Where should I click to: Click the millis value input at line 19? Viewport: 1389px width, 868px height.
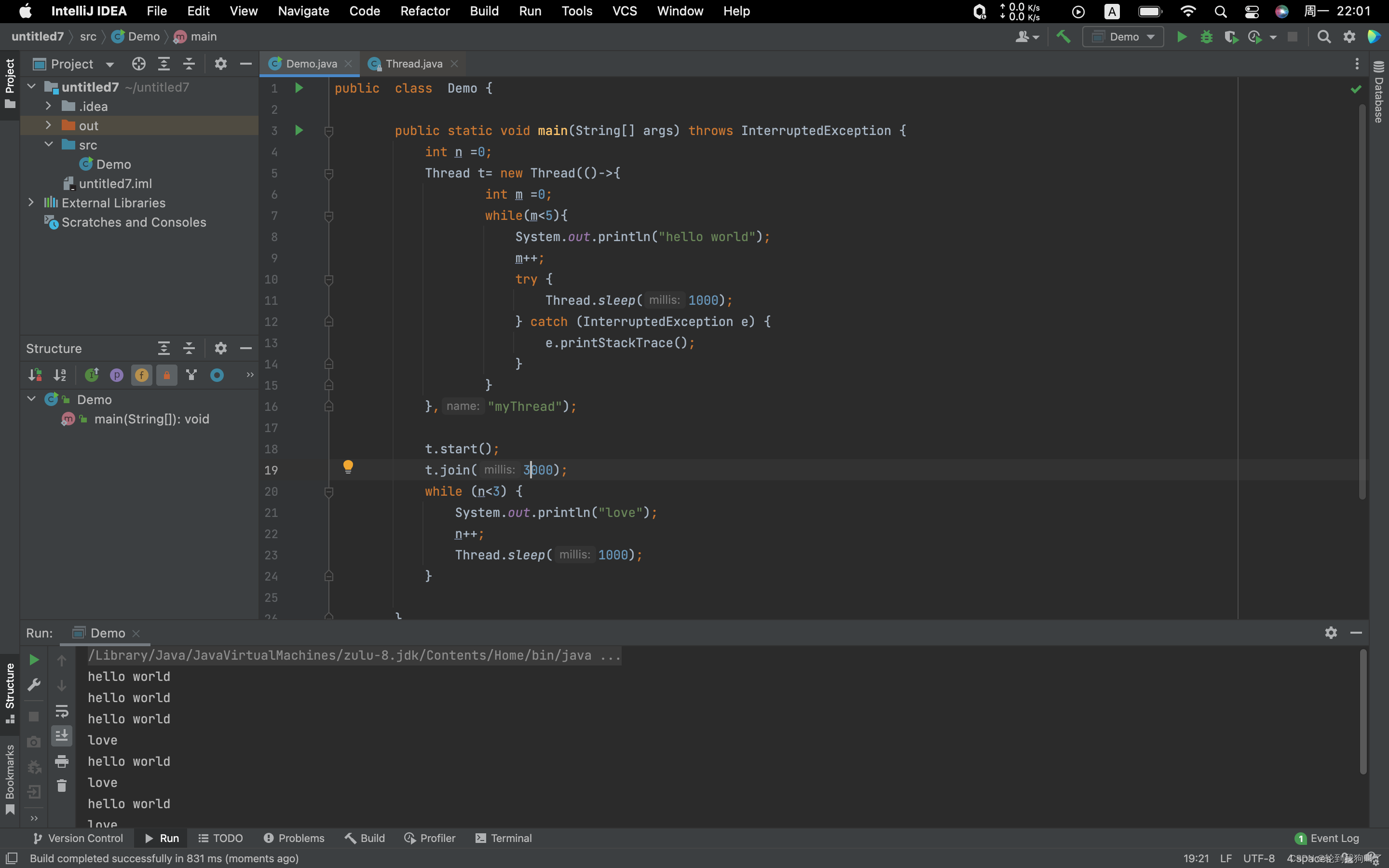(x=536, y=470)
